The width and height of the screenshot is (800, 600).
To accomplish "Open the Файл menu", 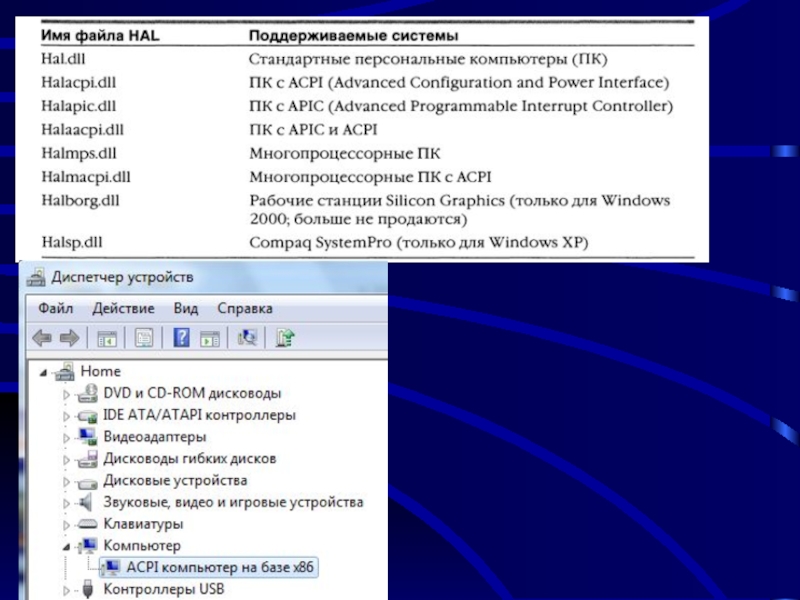I will click(x=55, y=308).
